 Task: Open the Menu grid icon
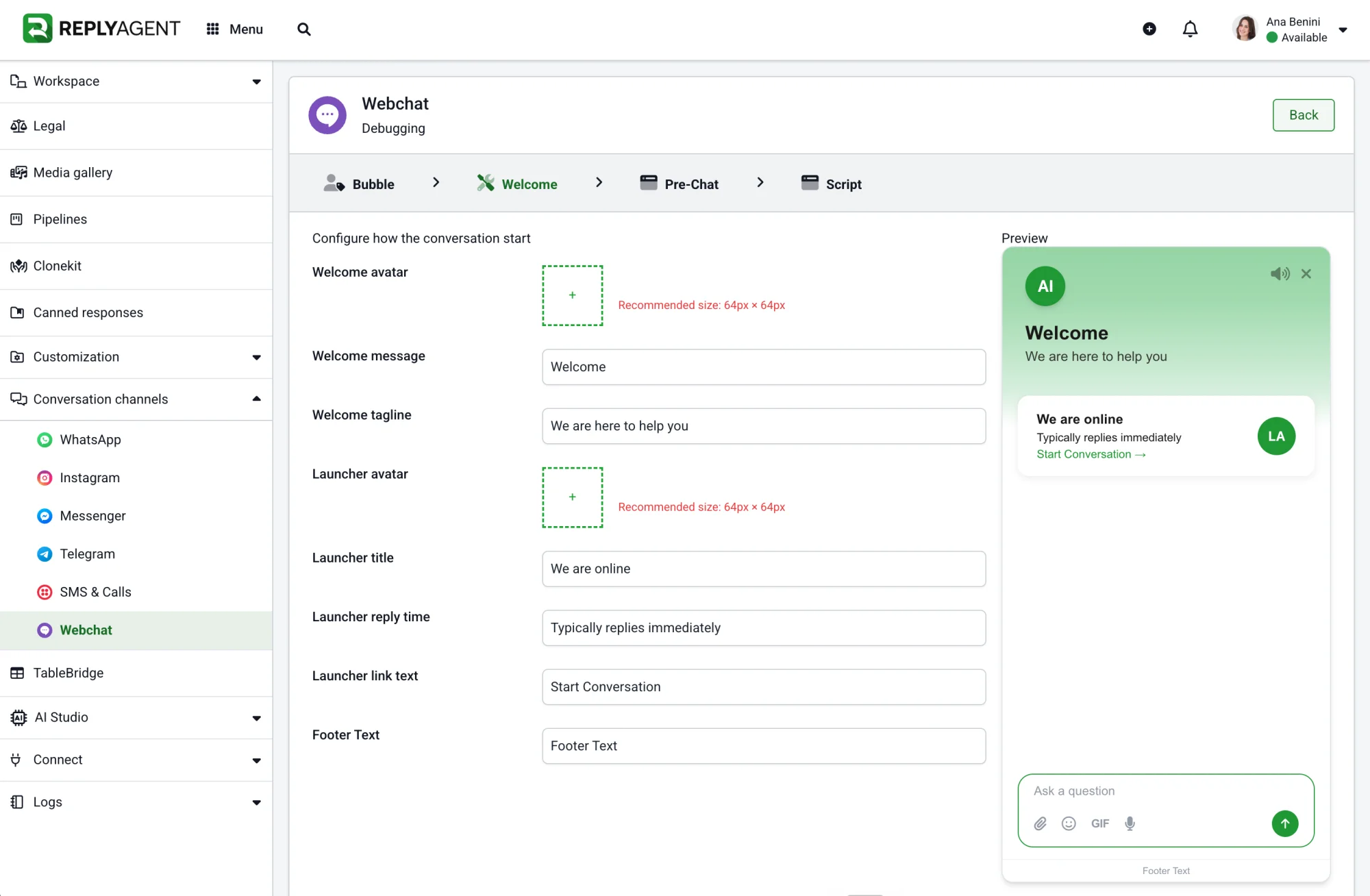213,29
